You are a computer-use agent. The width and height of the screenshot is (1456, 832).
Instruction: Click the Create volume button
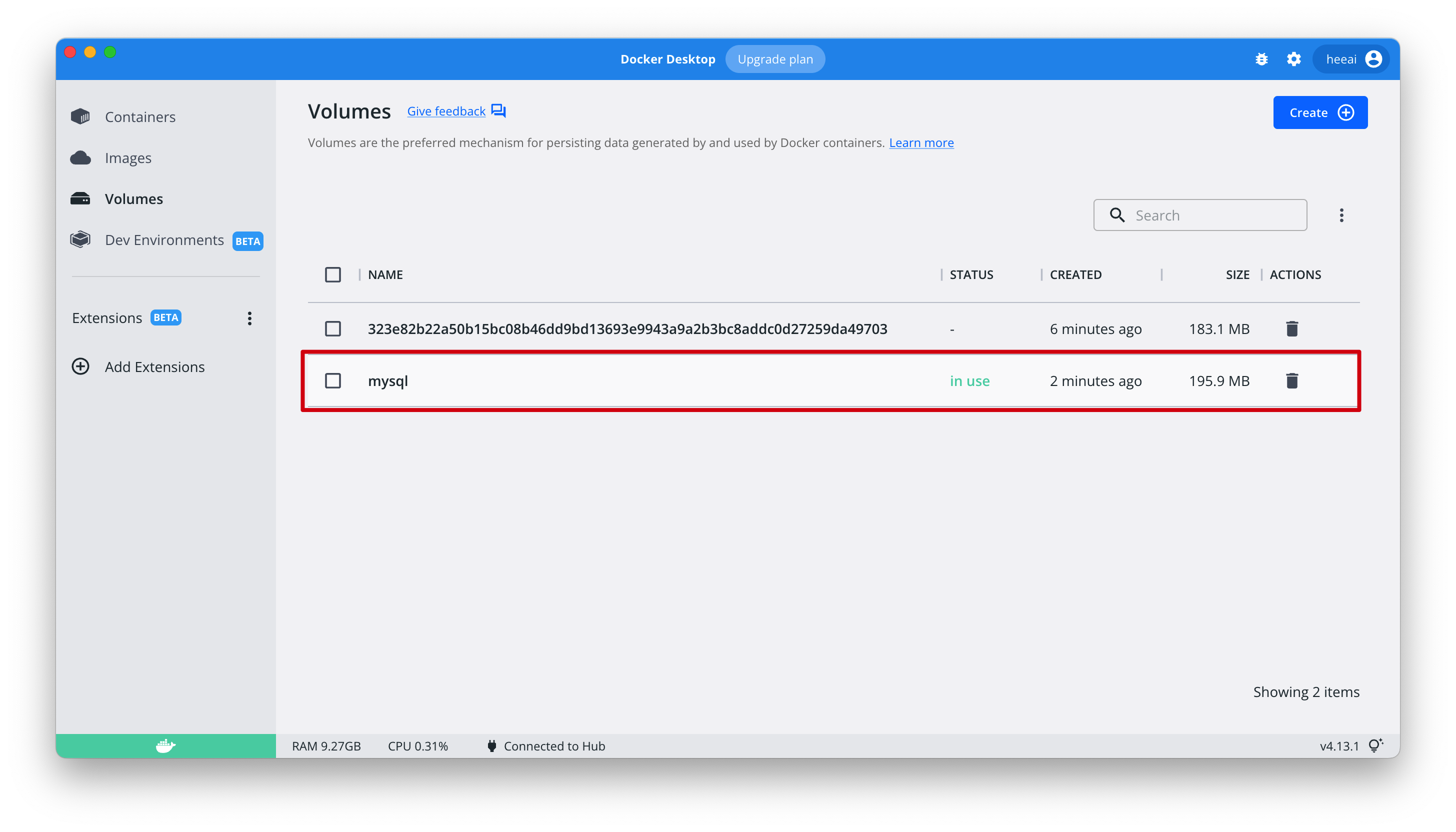1320,112
